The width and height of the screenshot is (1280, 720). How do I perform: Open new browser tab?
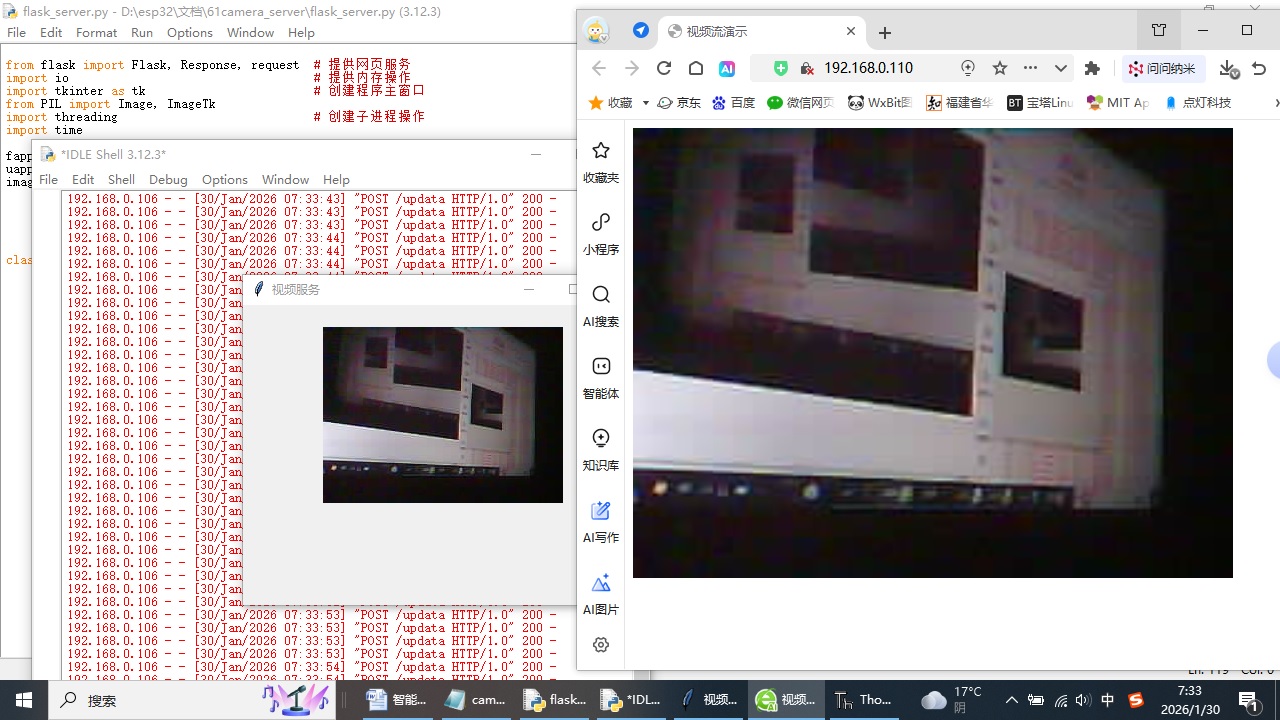click(x=884, y=32)
